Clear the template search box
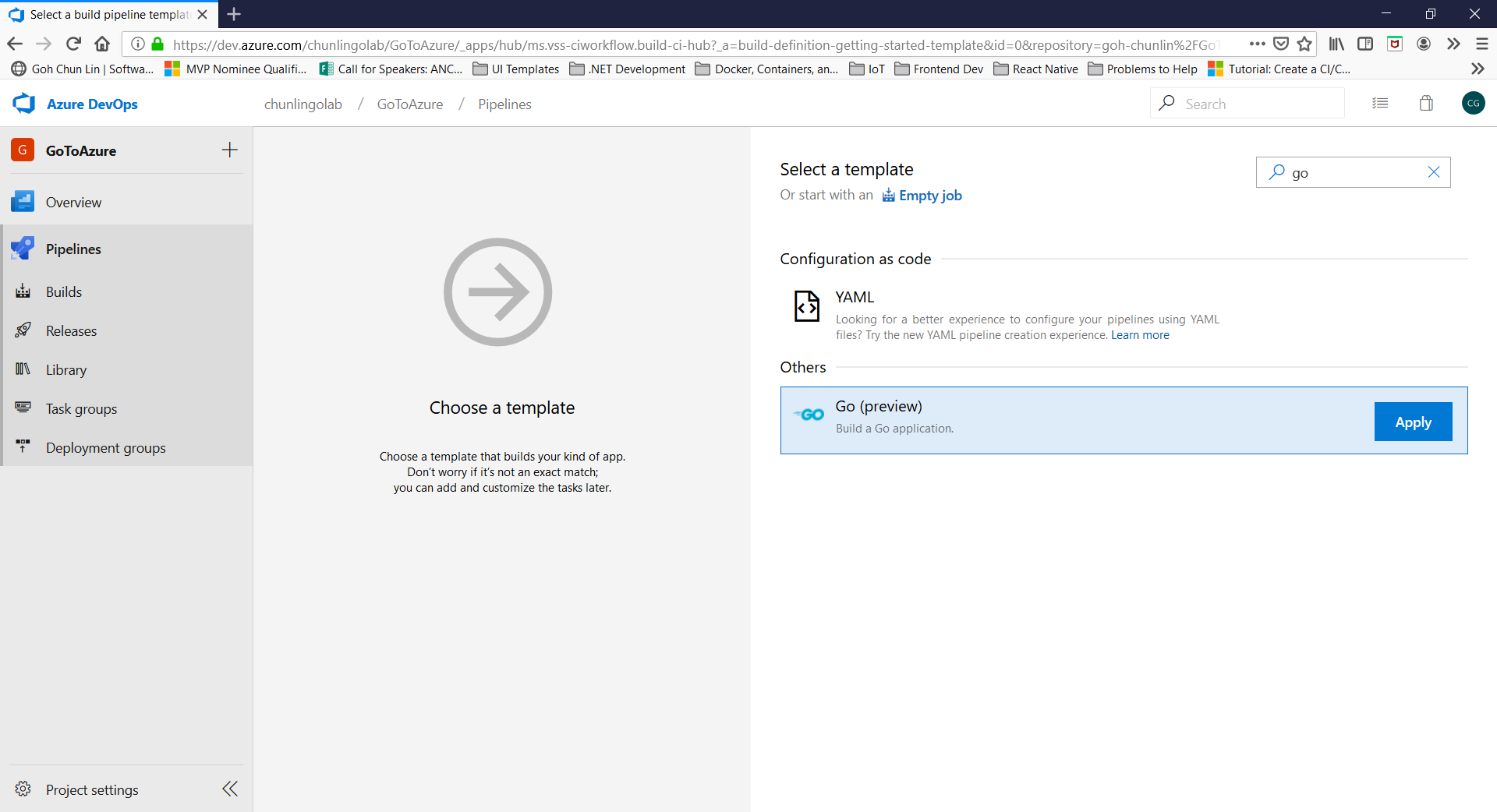Image resolution: width=1497 pixels, height=812 pixels. pos(1433,172)
